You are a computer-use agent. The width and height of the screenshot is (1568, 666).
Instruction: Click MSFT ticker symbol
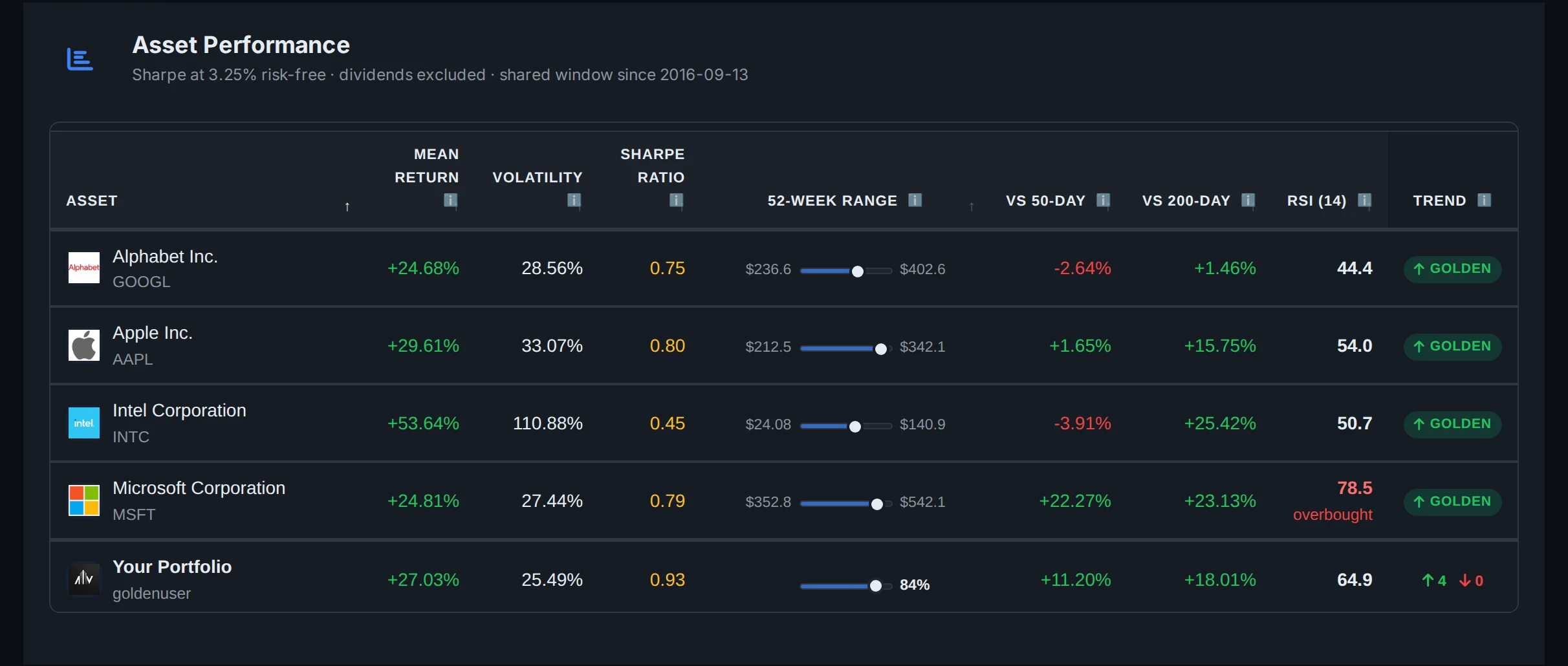click(134, 515)
